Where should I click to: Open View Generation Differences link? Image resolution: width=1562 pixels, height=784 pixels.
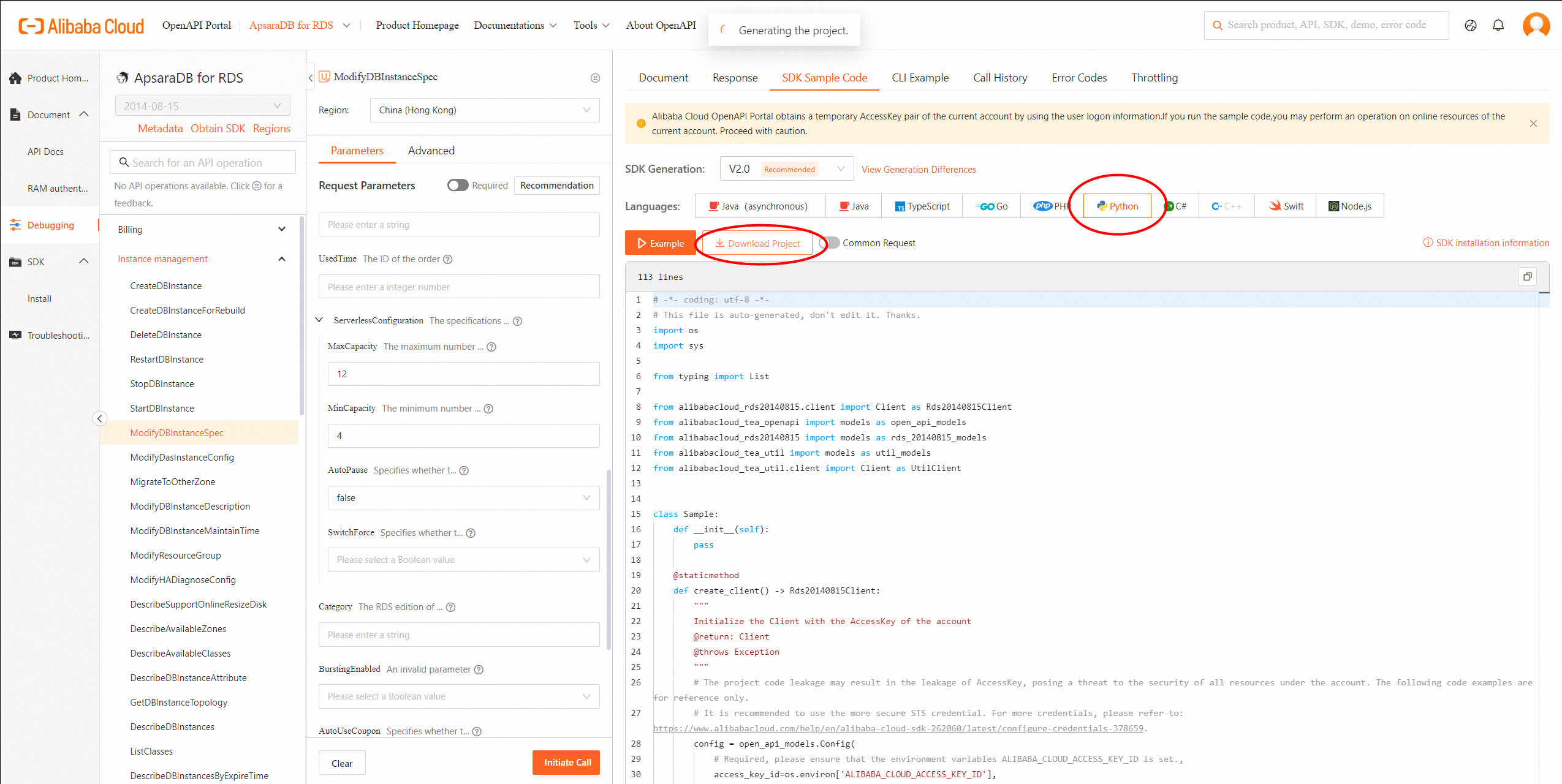click(x=919, y=170)
